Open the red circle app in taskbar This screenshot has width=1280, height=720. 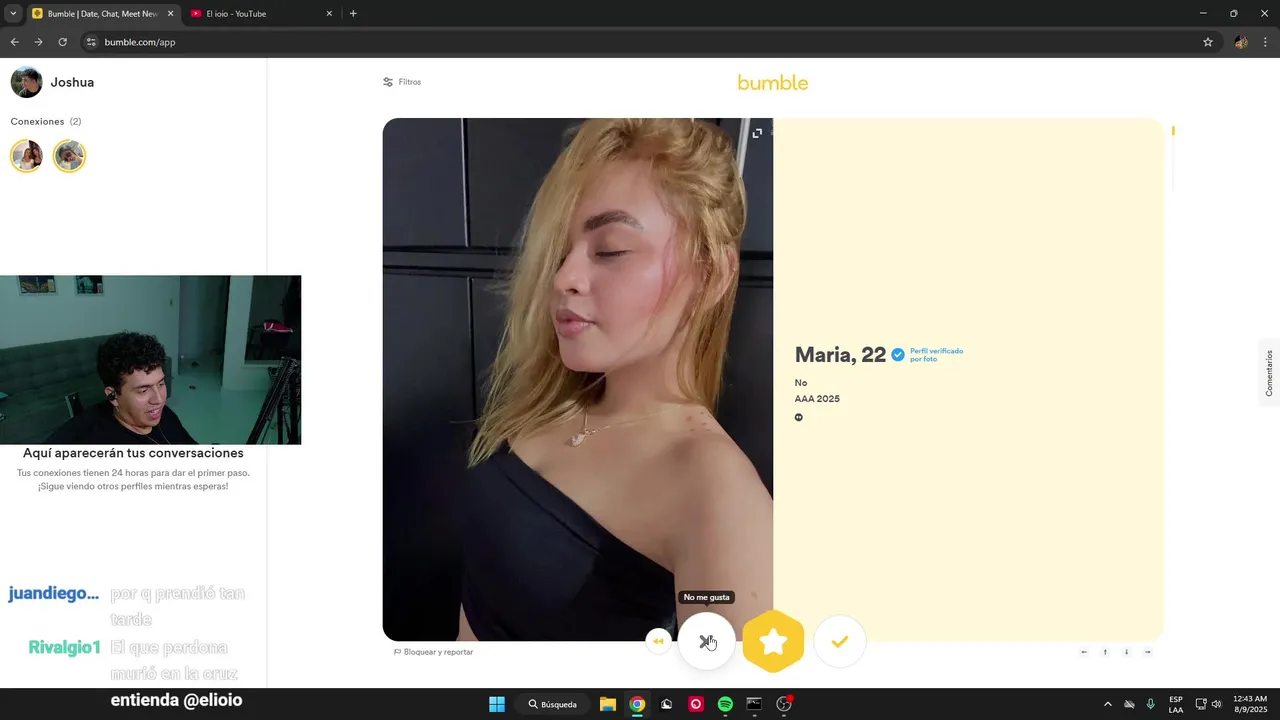[696, 704]
